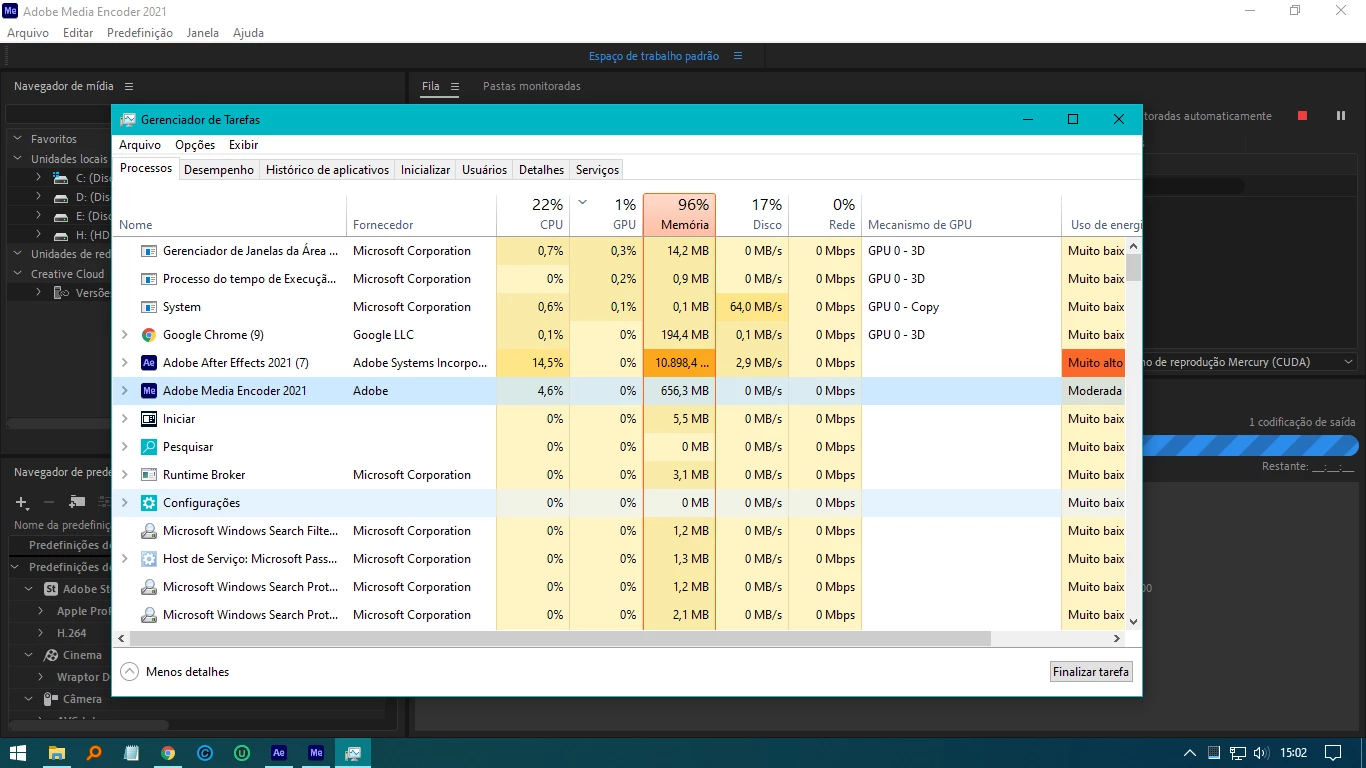Switch to the Desempenho tab
This screenshot has height=768, width=1366.
[219, 170]
